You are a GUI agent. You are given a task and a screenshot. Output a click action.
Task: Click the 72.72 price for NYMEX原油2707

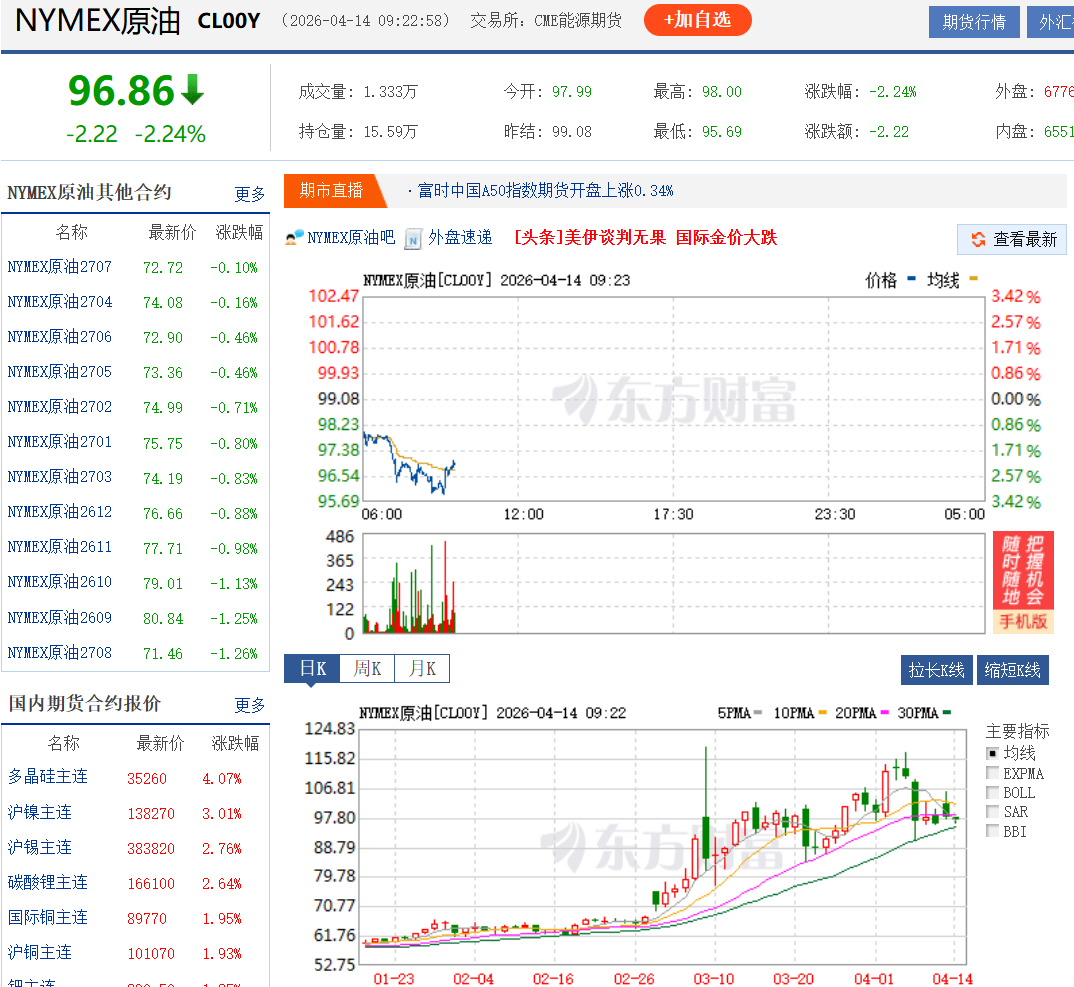[163, 268]
